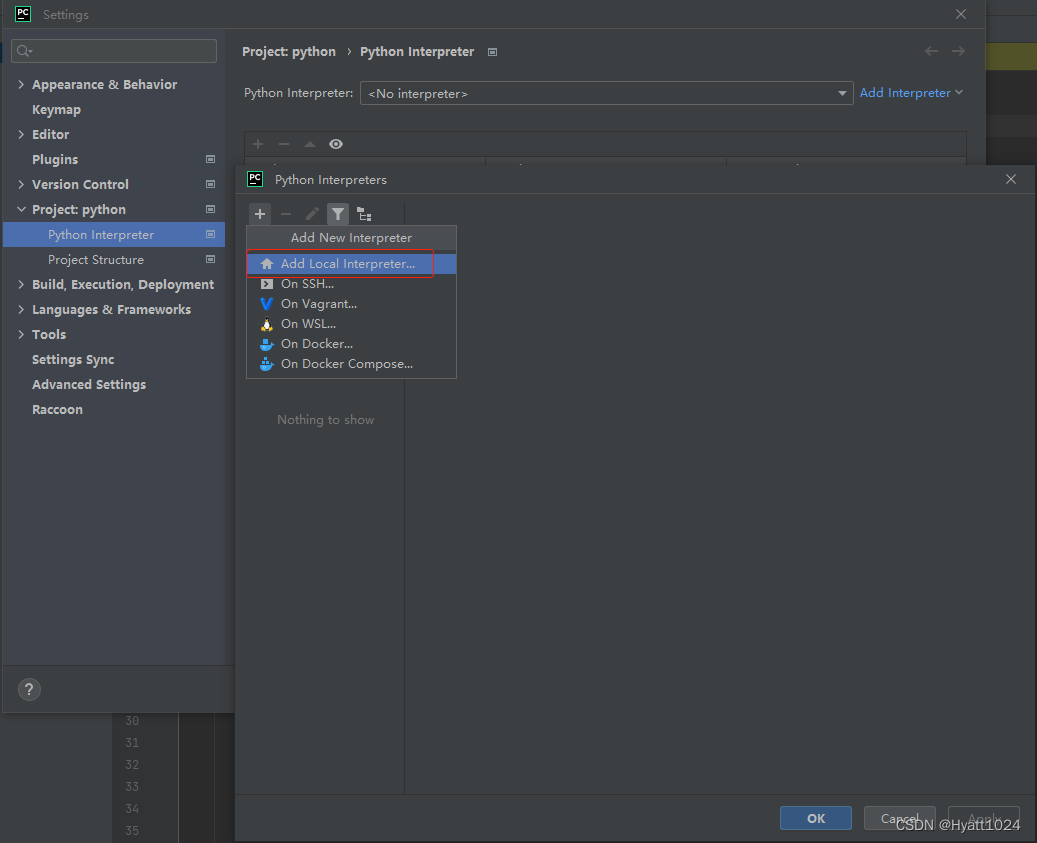
Task: Click the install package plus icon in Settings
Action: (x=258, y=144)
